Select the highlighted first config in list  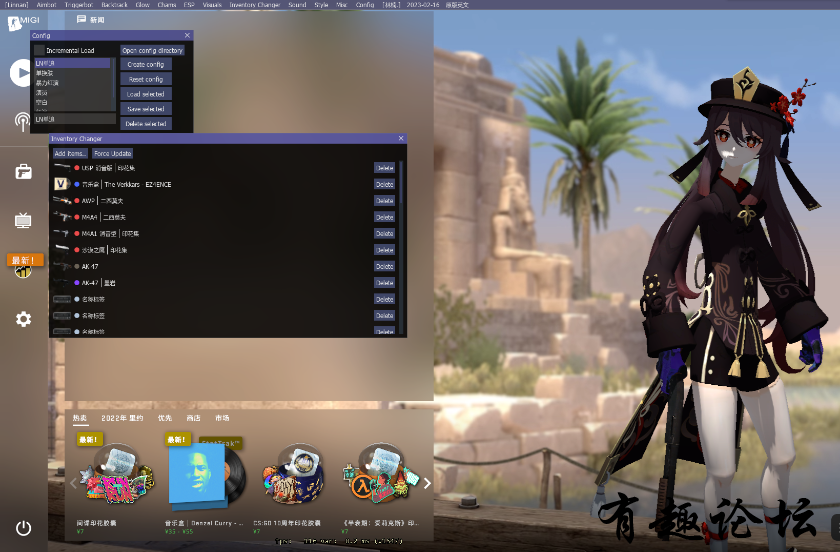coord(72,63)
